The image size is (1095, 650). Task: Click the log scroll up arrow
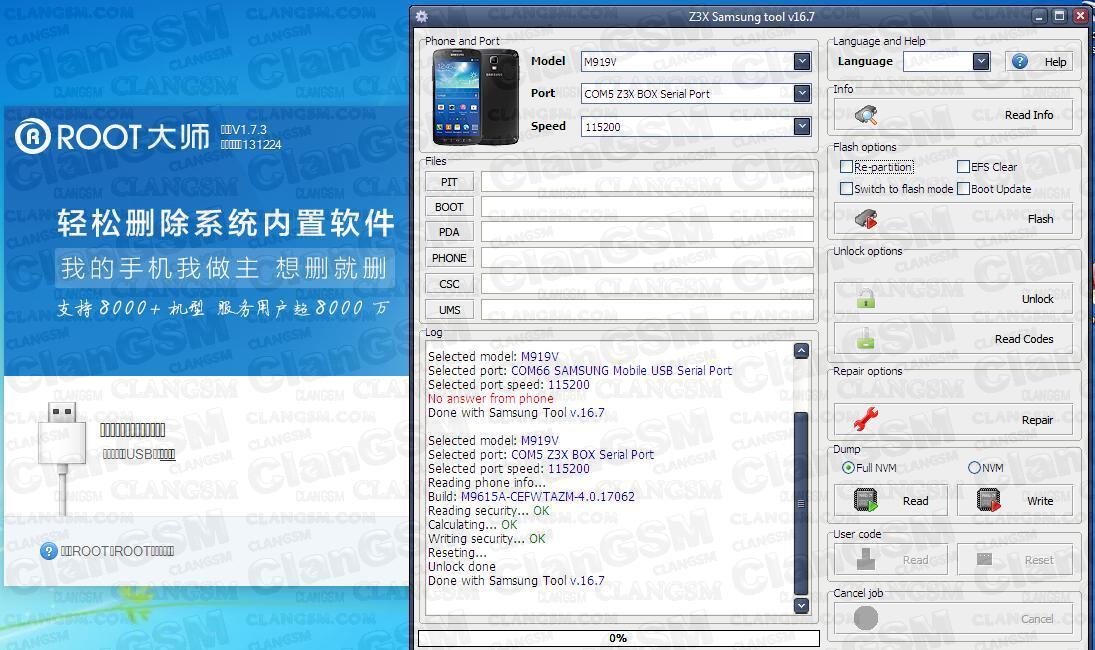(801, 350)
